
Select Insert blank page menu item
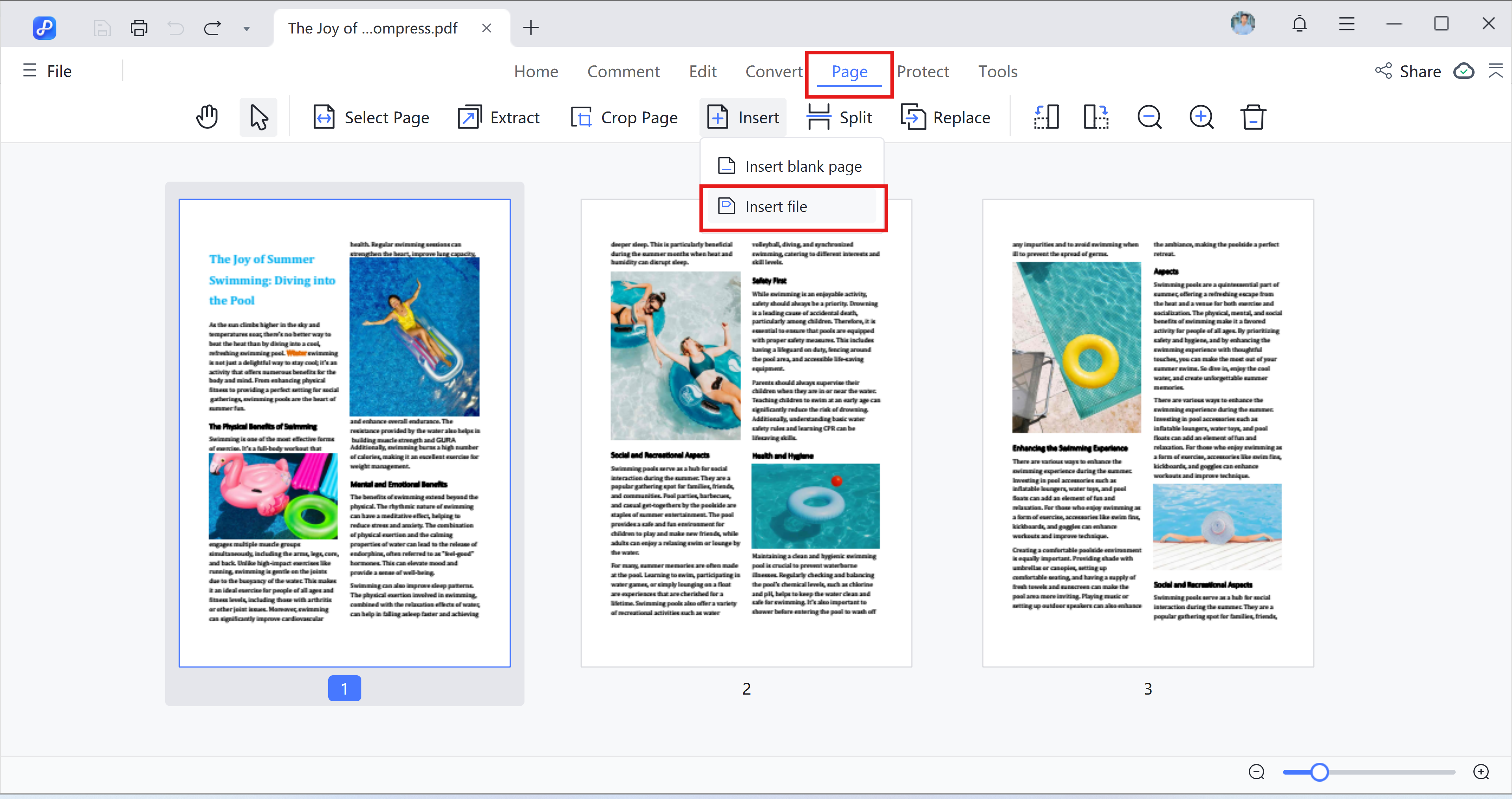pyautogui.click(x=802, y=167)
